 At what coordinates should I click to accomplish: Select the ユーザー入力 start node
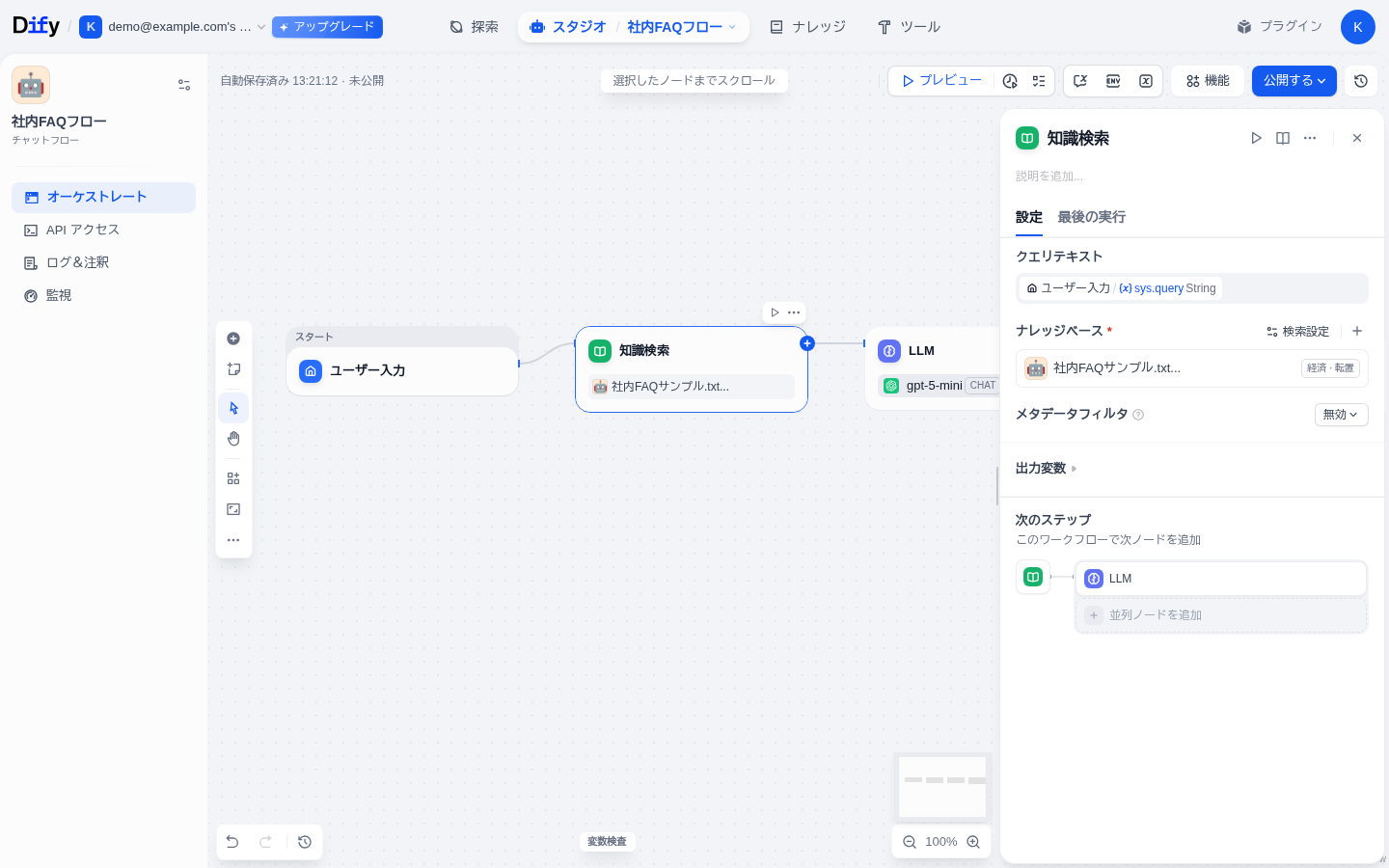click(x=402, y=370)
